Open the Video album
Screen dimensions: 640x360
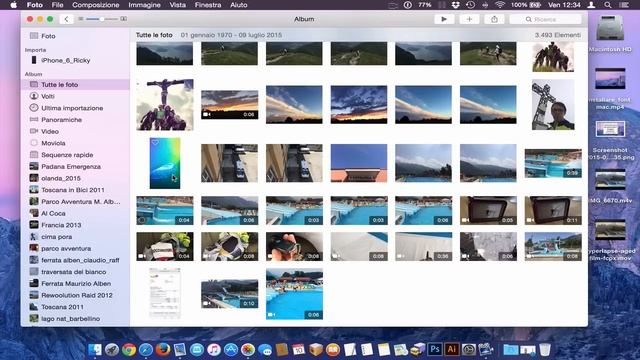50,131
